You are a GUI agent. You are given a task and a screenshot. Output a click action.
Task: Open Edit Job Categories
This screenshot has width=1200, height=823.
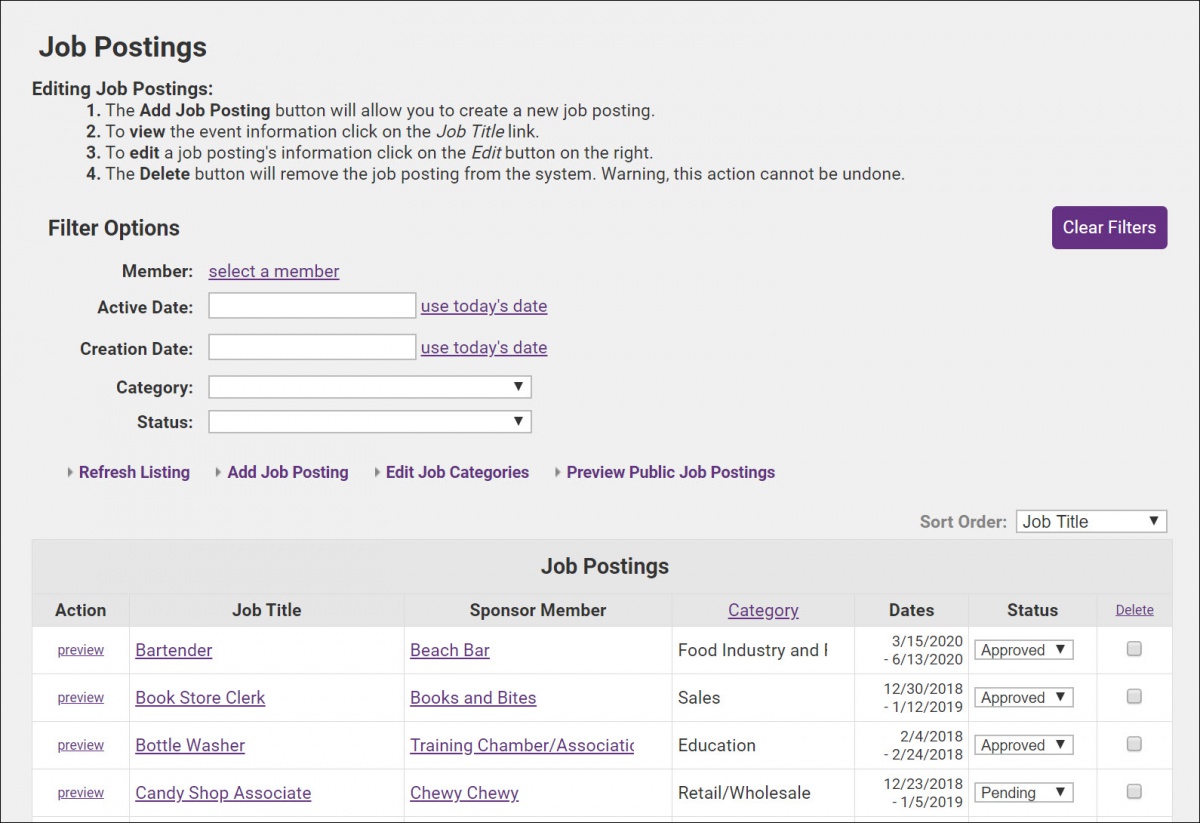[x=457, y=472]
